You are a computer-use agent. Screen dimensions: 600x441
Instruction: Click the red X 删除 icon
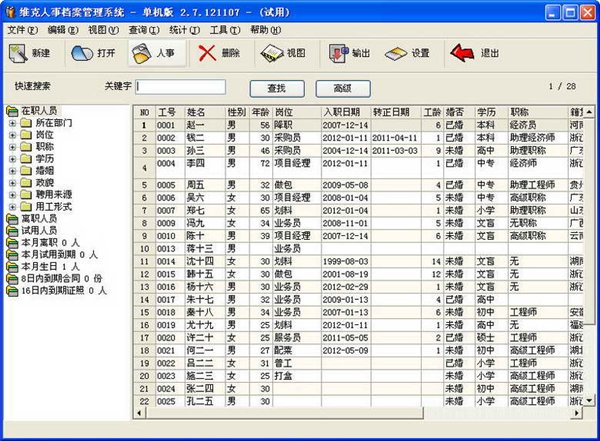207,53
